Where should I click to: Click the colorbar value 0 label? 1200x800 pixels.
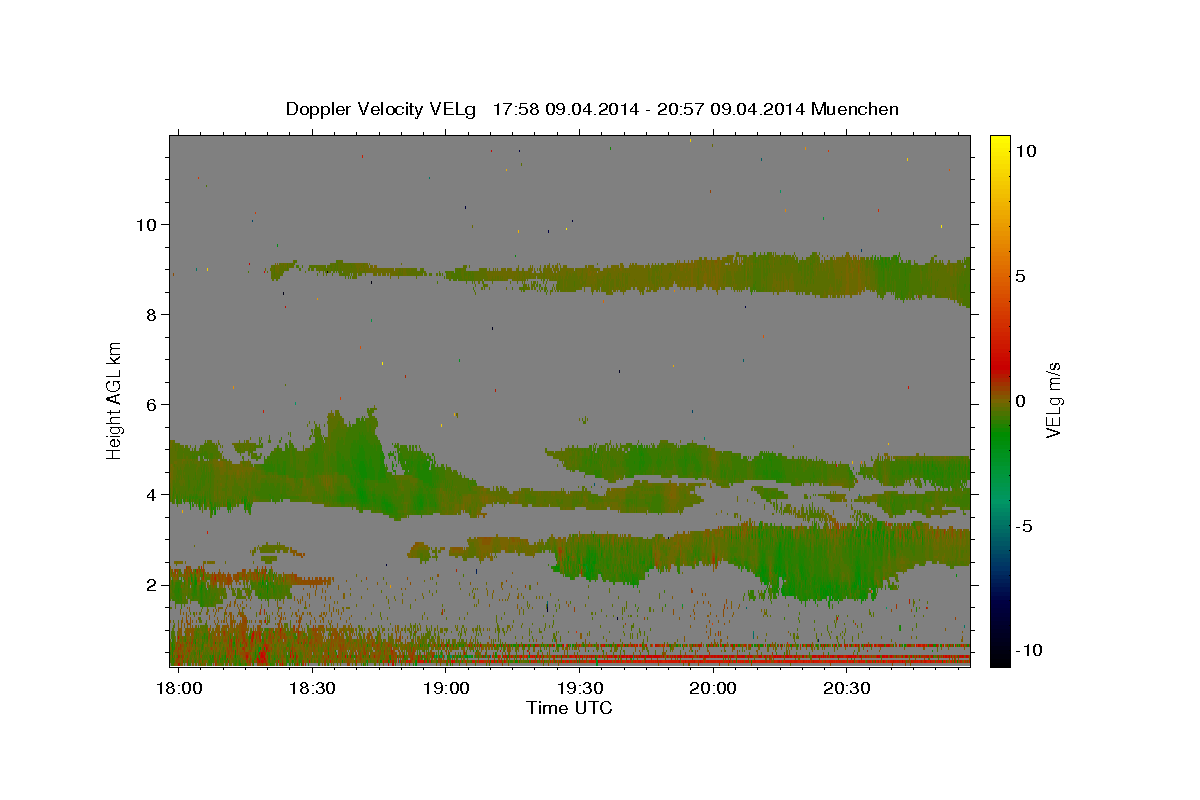click(1020, 401)
